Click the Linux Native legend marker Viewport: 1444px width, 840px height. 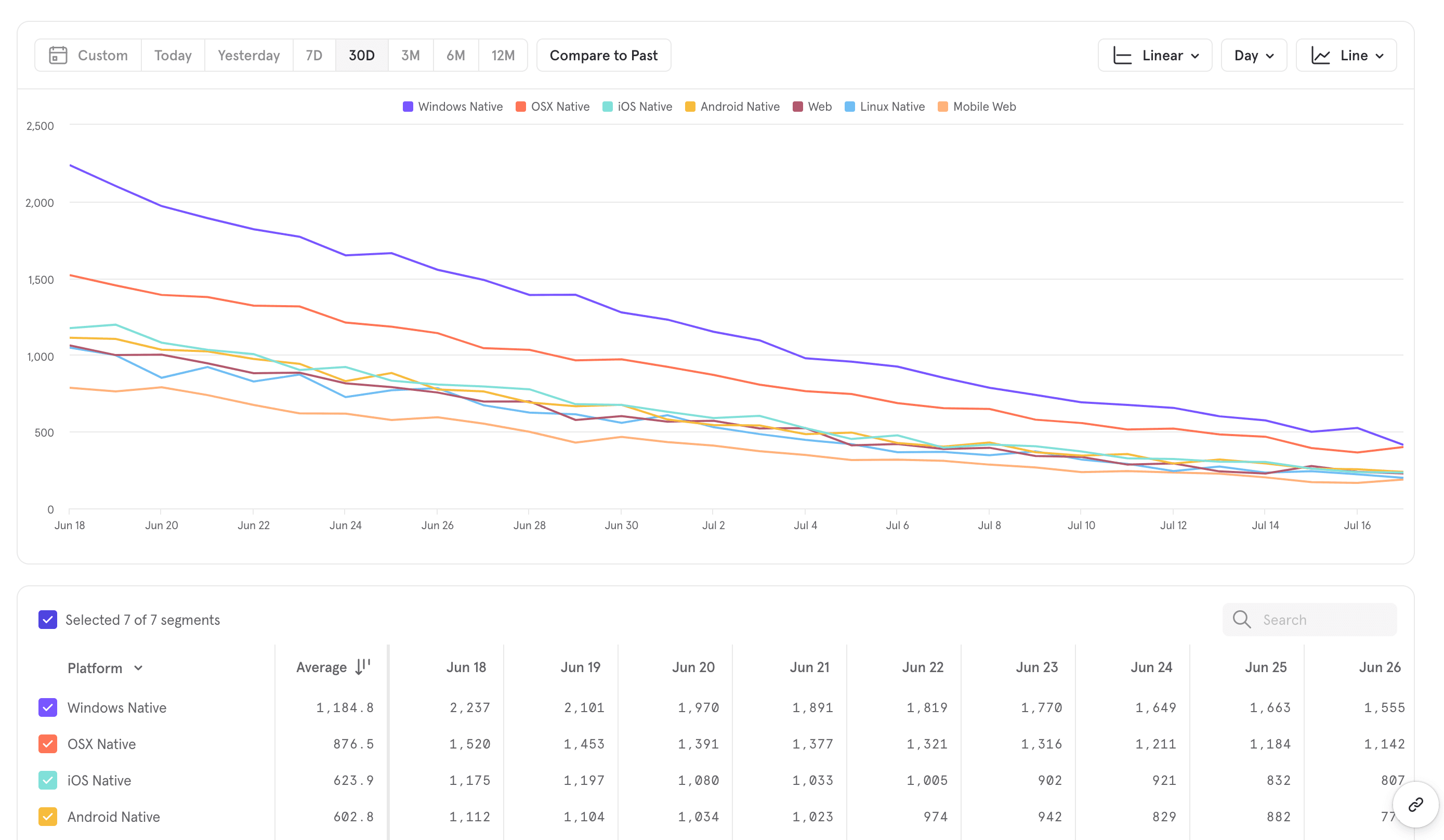pos(850,107)
